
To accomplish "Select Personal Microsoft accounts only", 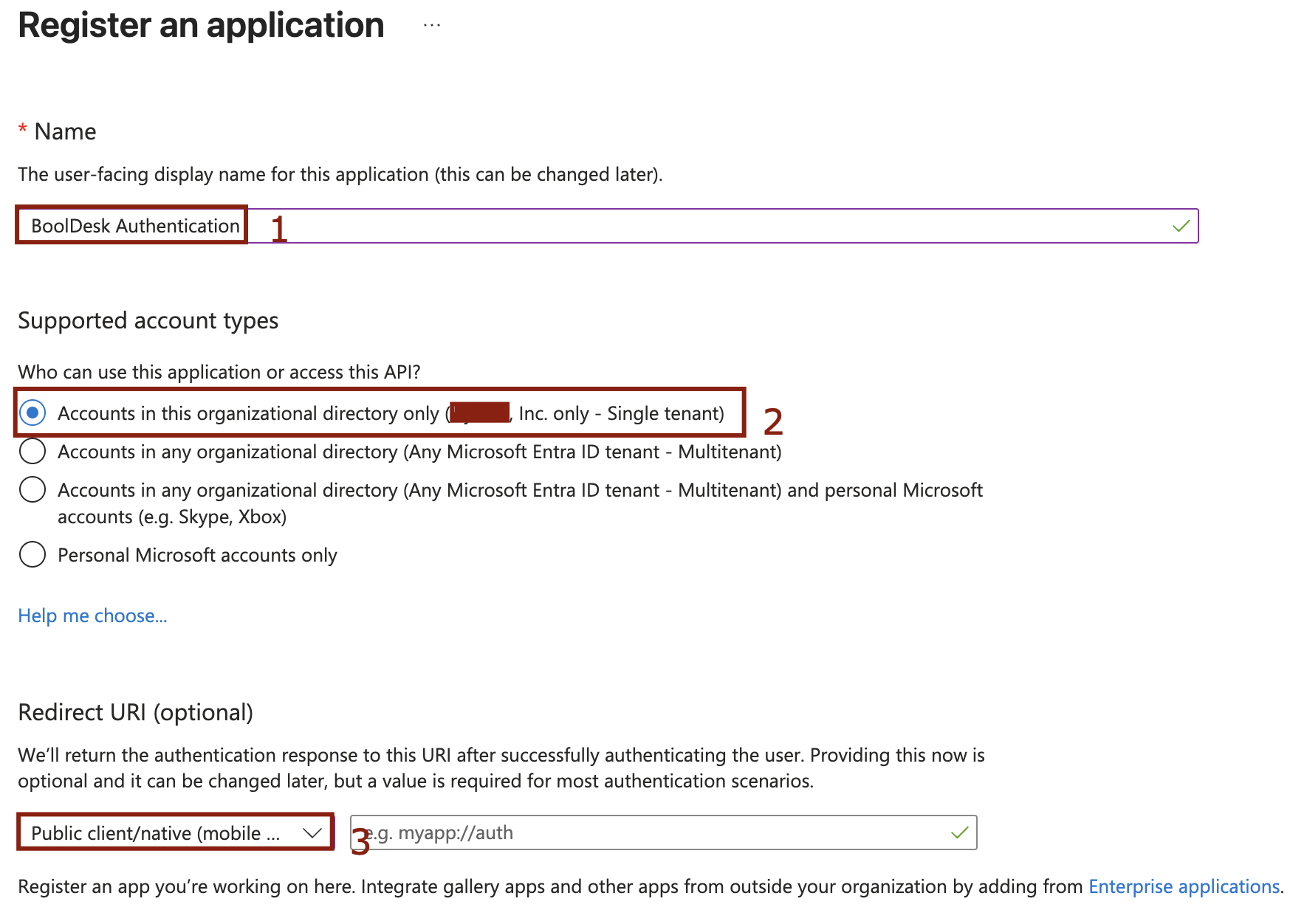I will [x=32, y=554].
